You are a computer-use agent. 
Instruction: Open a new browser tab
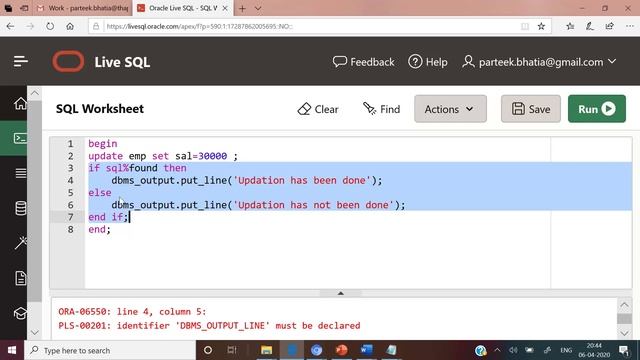(x=242, y=8)
